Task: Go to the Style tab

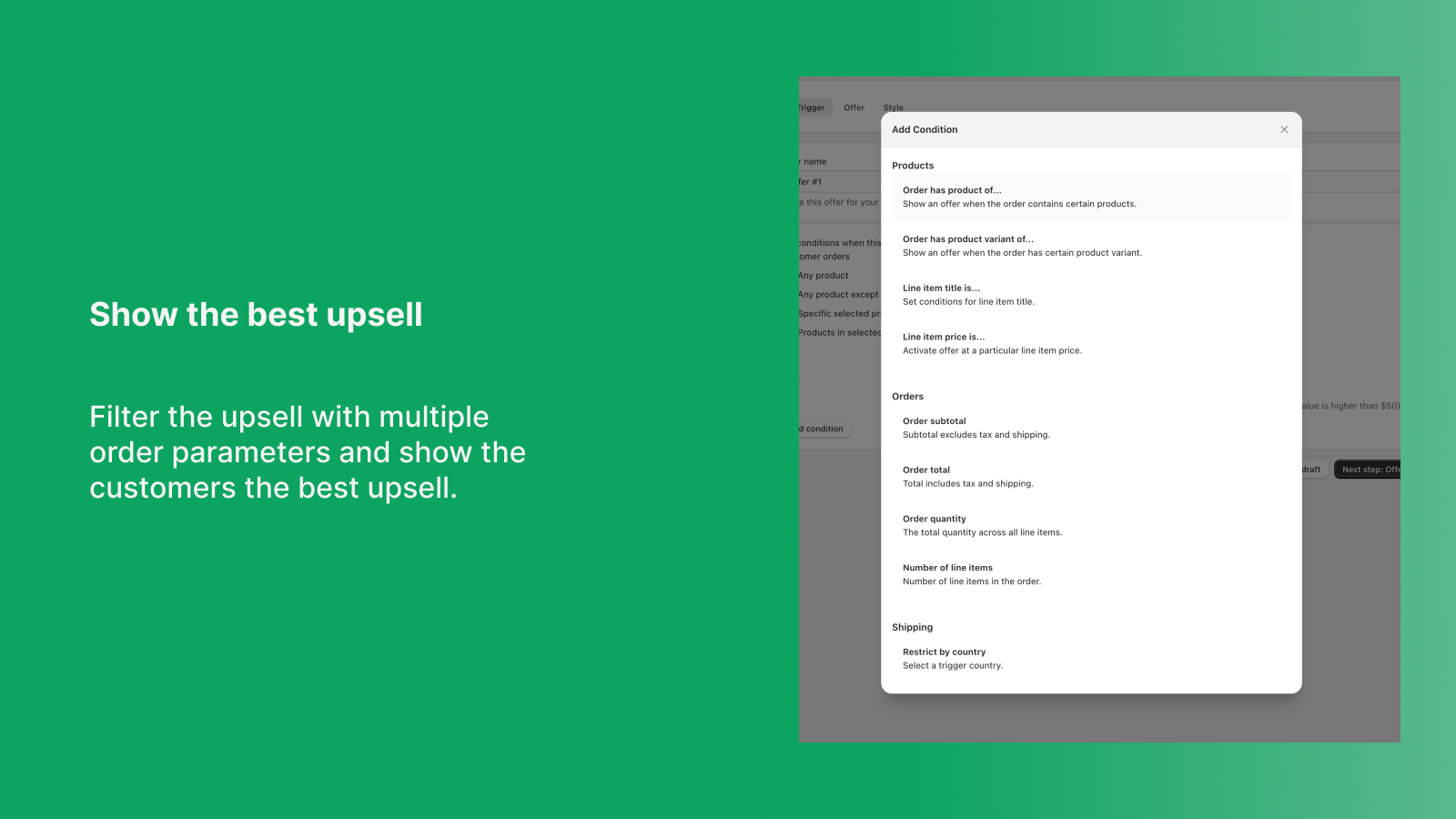Action: tap(893, 107)
